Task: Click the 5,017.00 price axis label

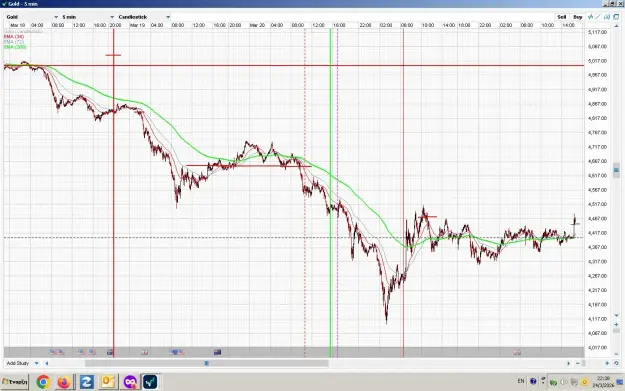Action: [597, 61]
